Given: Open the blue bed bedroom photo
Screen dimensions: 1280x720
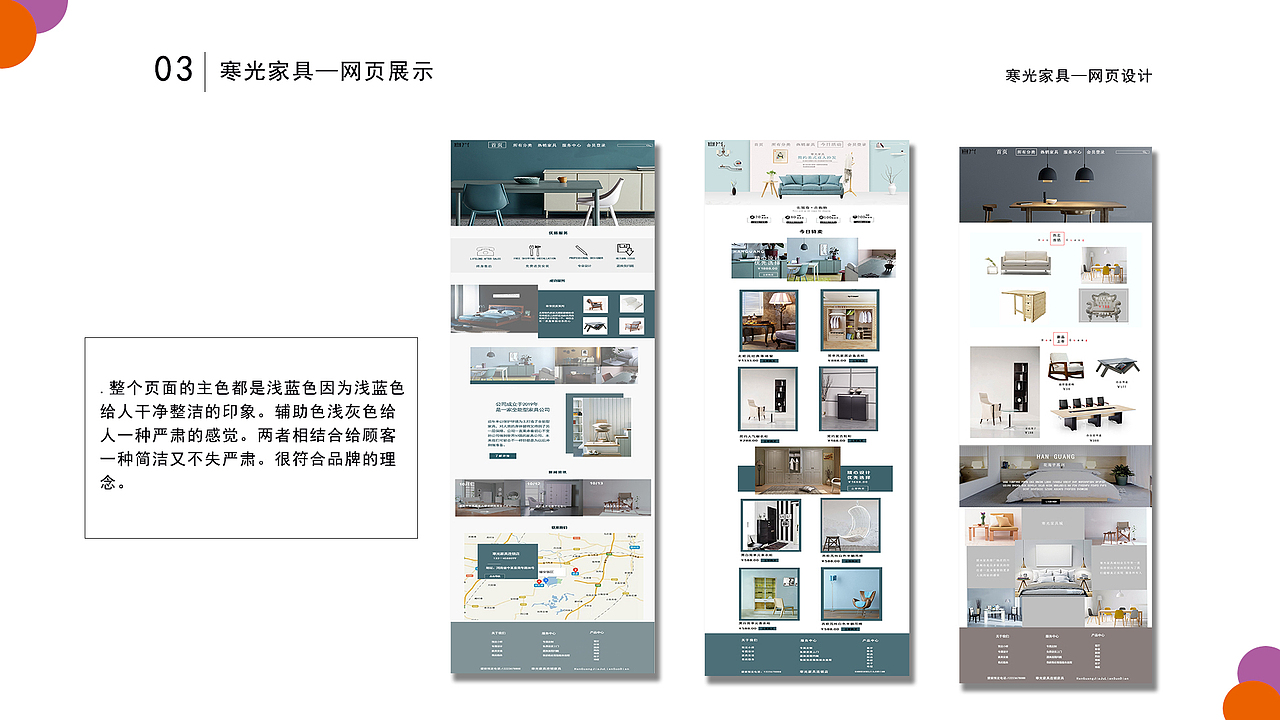Looking at the screenshot, I should point(494,311).
